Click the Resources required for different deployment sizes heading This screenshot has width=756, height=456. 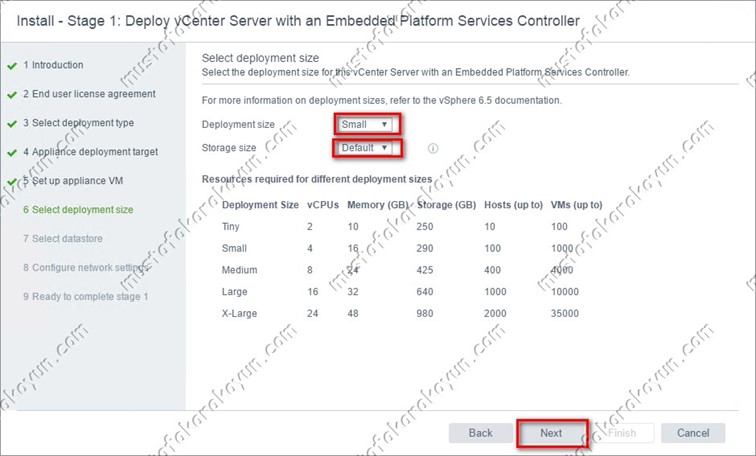click(x=317, y=179)
